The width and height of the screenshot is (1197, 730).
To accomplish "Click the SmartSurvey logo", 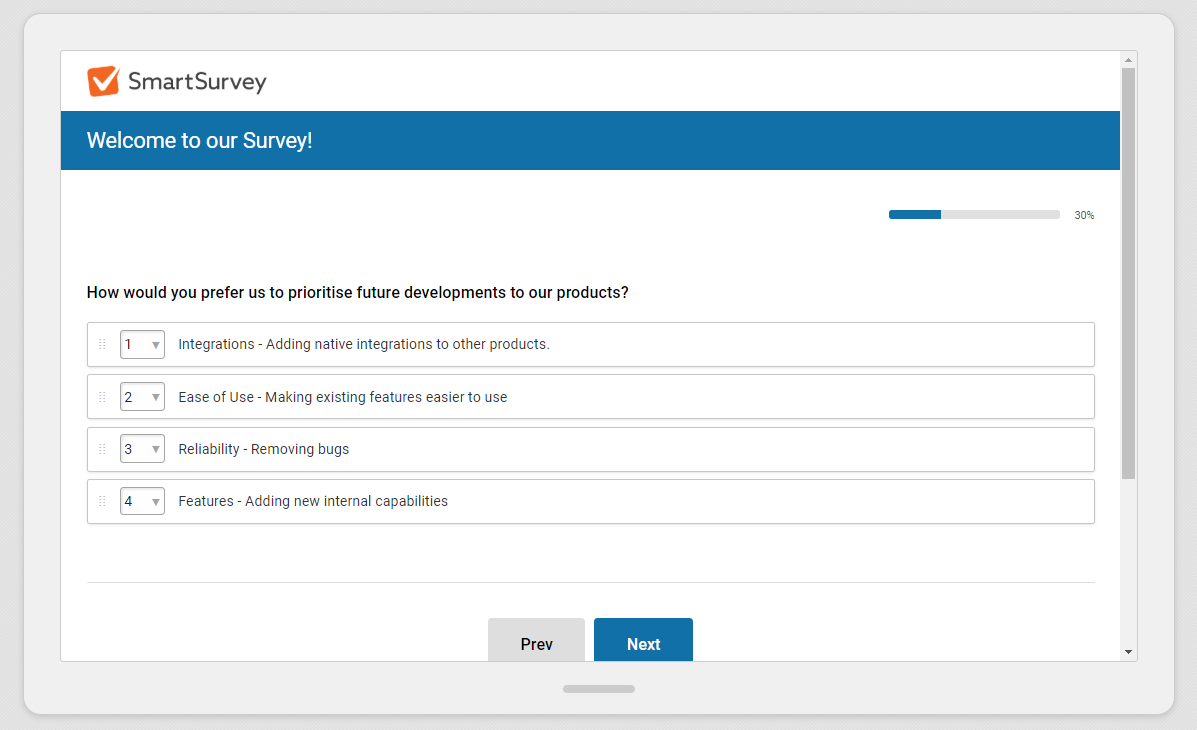I will (x=176, y=81).
